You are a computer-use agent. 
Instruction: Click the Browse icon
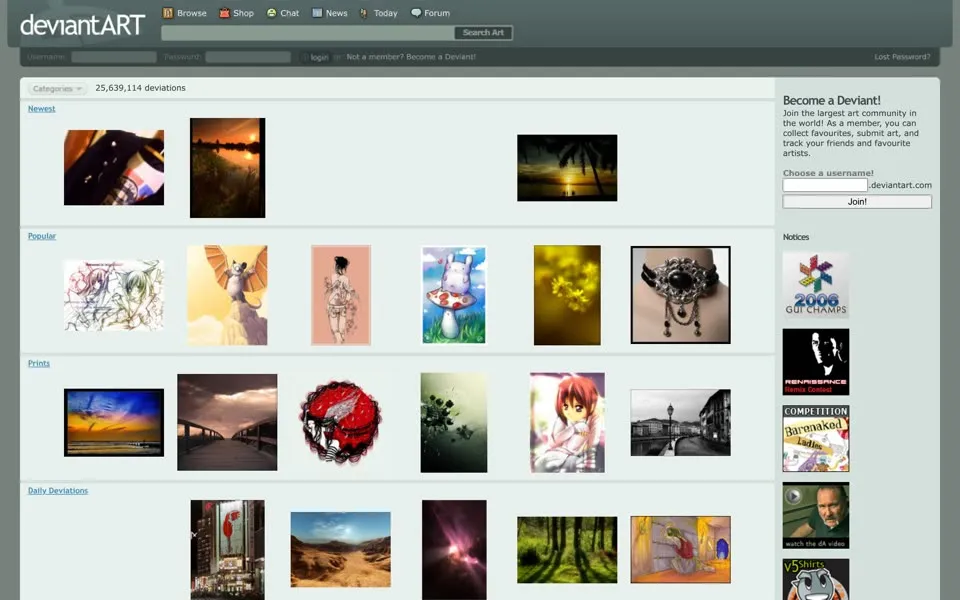tap(168, 13)
